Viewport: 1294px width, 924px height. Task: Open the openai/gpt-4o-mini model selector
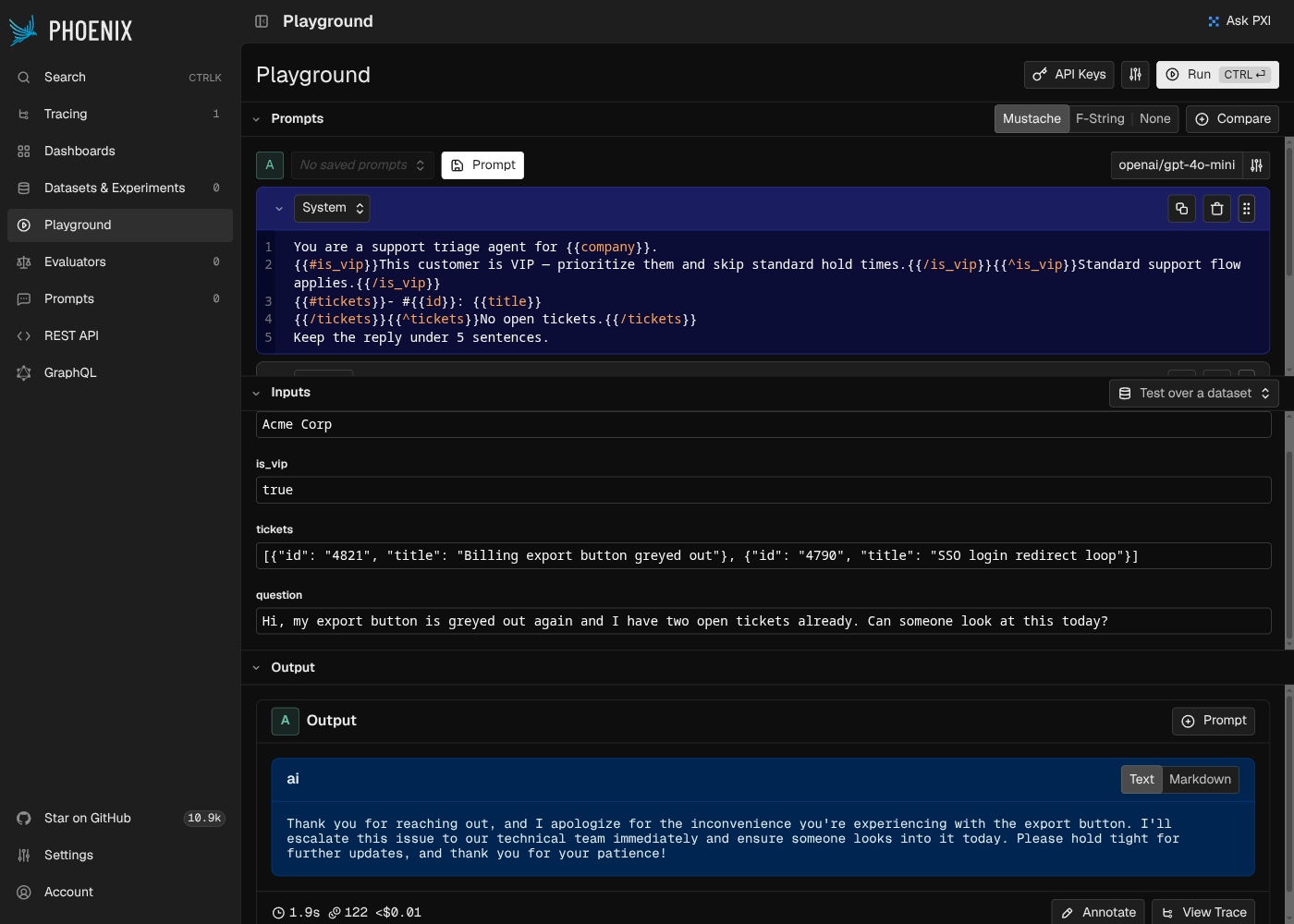click(x=1177, y=165)
